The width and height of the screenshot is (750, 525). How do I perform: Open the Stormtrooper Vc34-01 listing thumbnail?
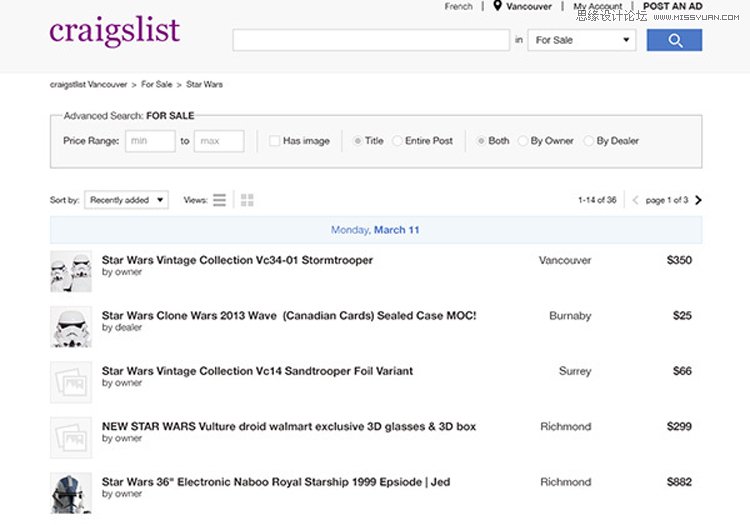click(71, 271)
